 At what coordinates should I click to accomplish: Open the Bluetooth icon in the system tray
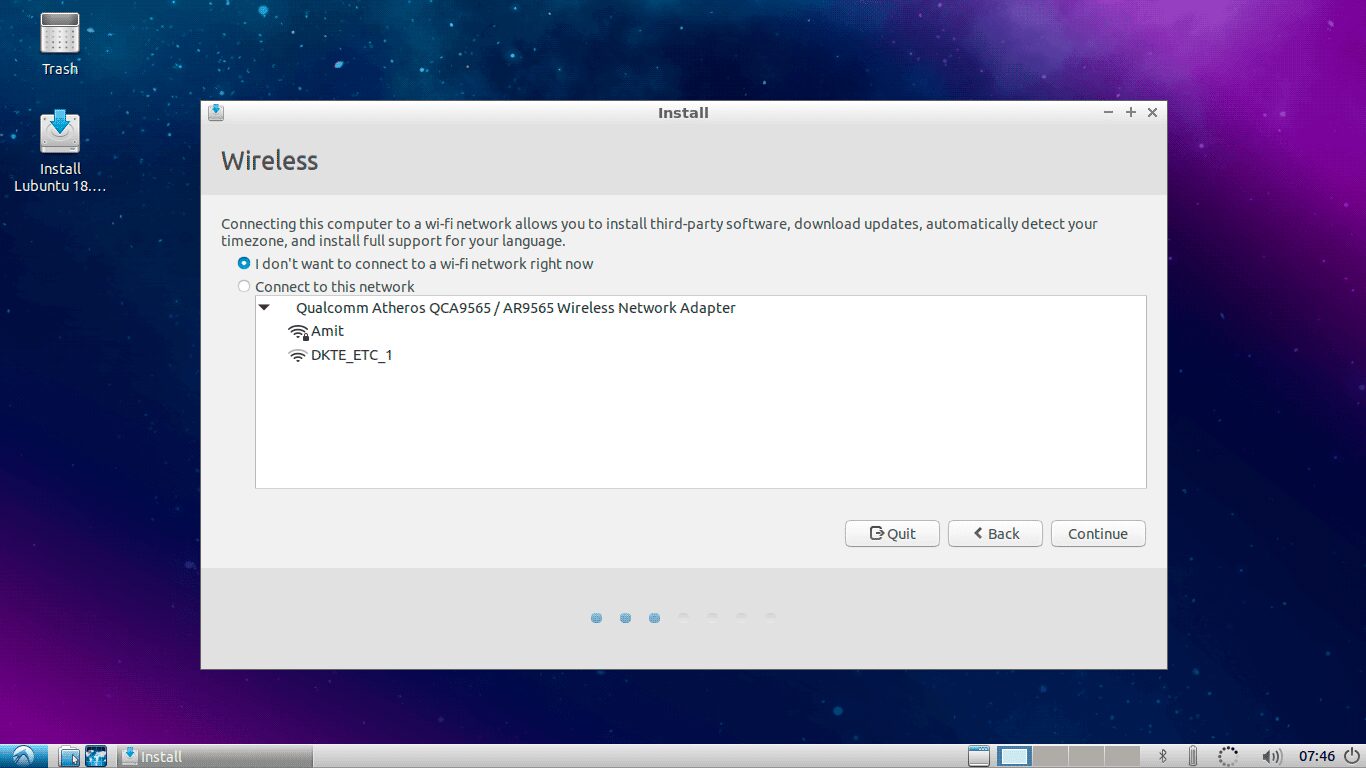tap(1162, 756)
